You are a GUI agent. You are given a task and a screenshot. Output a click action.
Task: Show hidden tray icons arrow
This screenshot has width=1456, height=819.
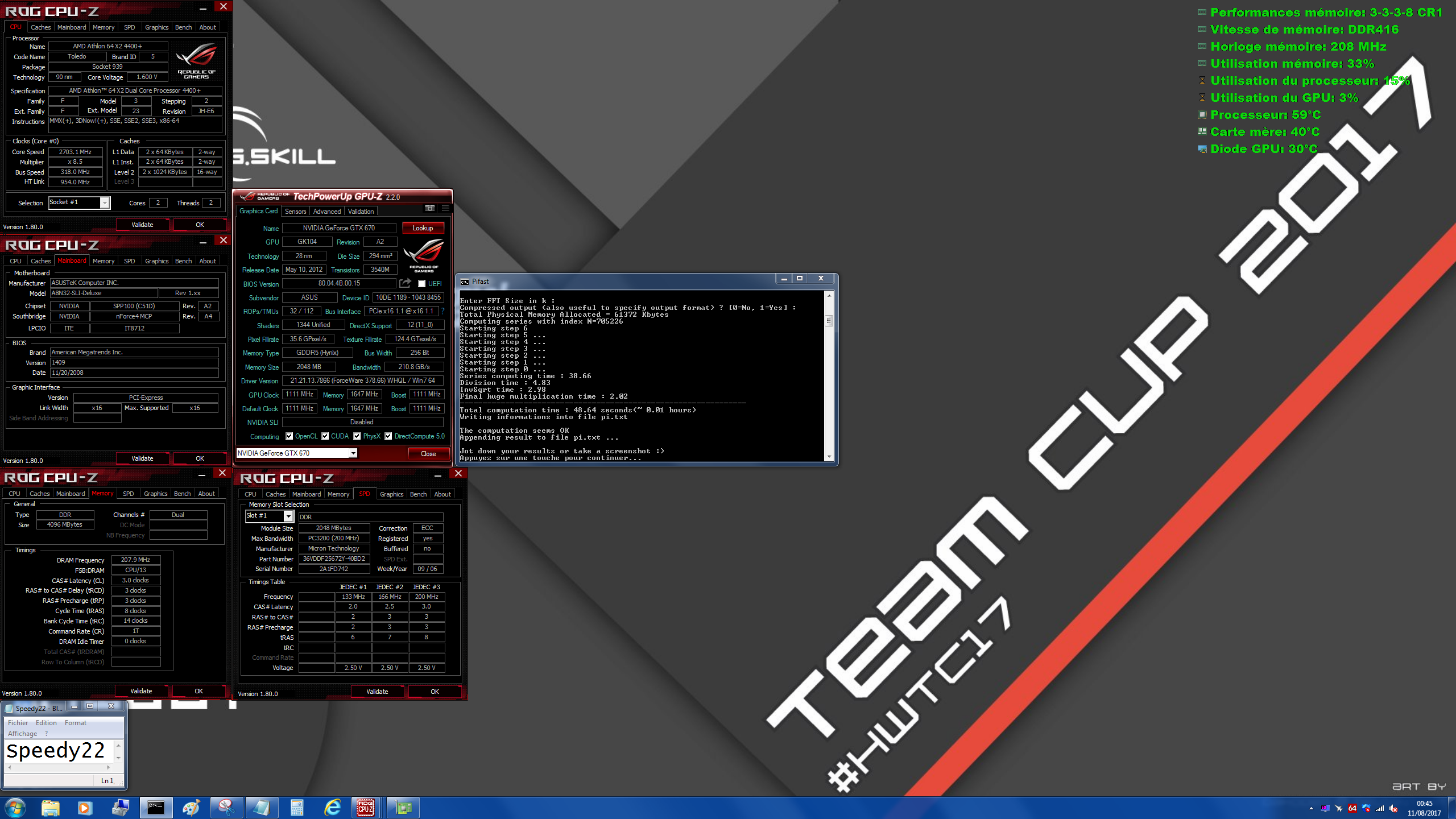coord(1311,808)
